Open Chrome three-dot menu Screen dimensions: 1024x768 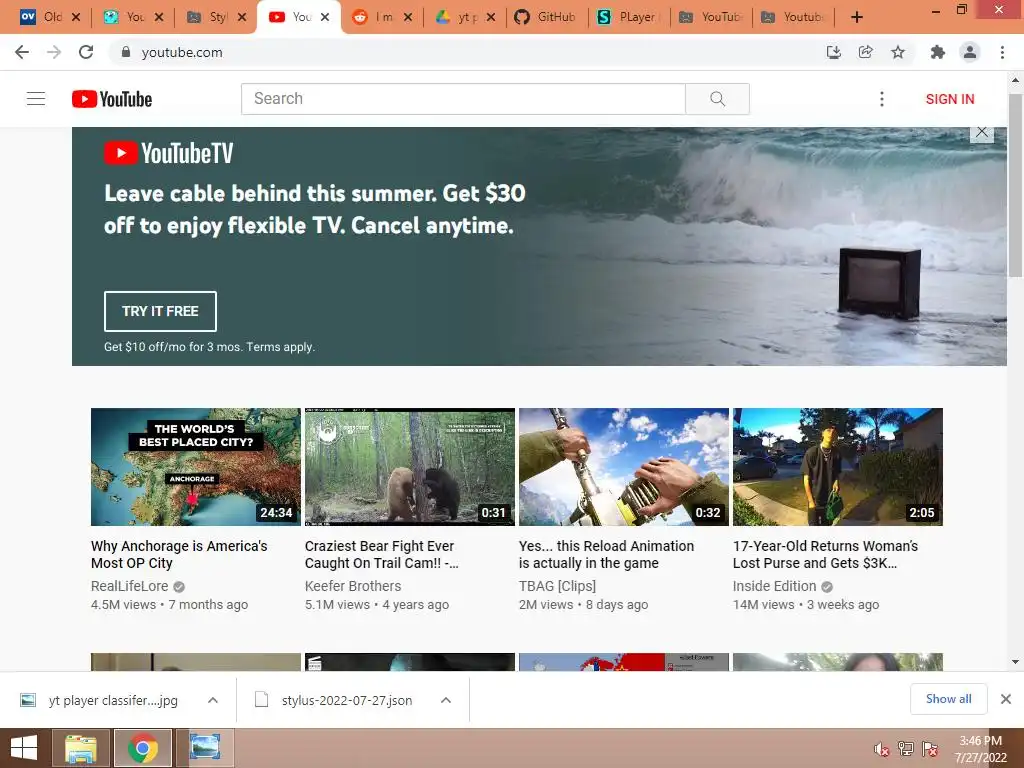tap(1002, 52)
